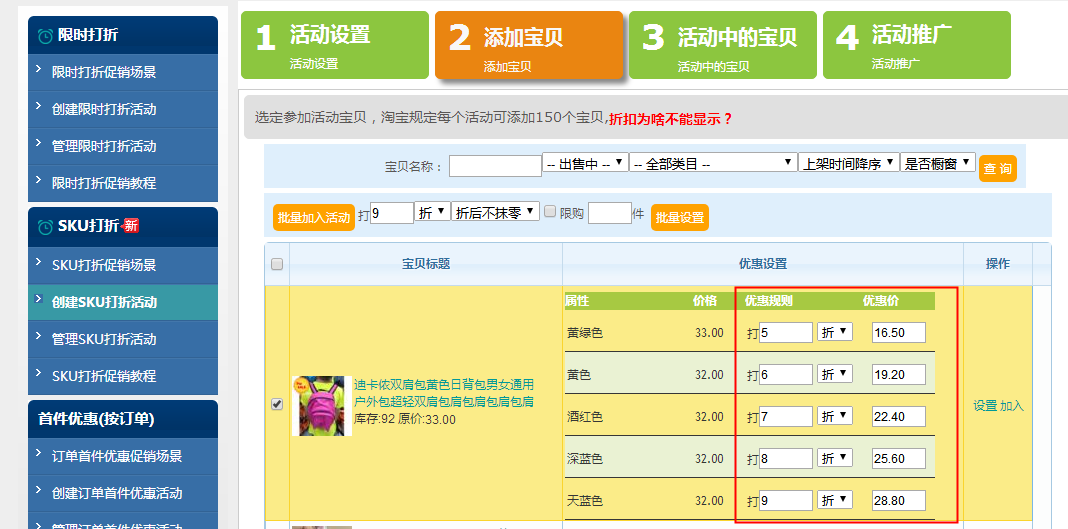Open the 全部类目 category dropdown
The width and height of the screenshot is (1068, 529).
pyautogui.click(x=713, y=163)
